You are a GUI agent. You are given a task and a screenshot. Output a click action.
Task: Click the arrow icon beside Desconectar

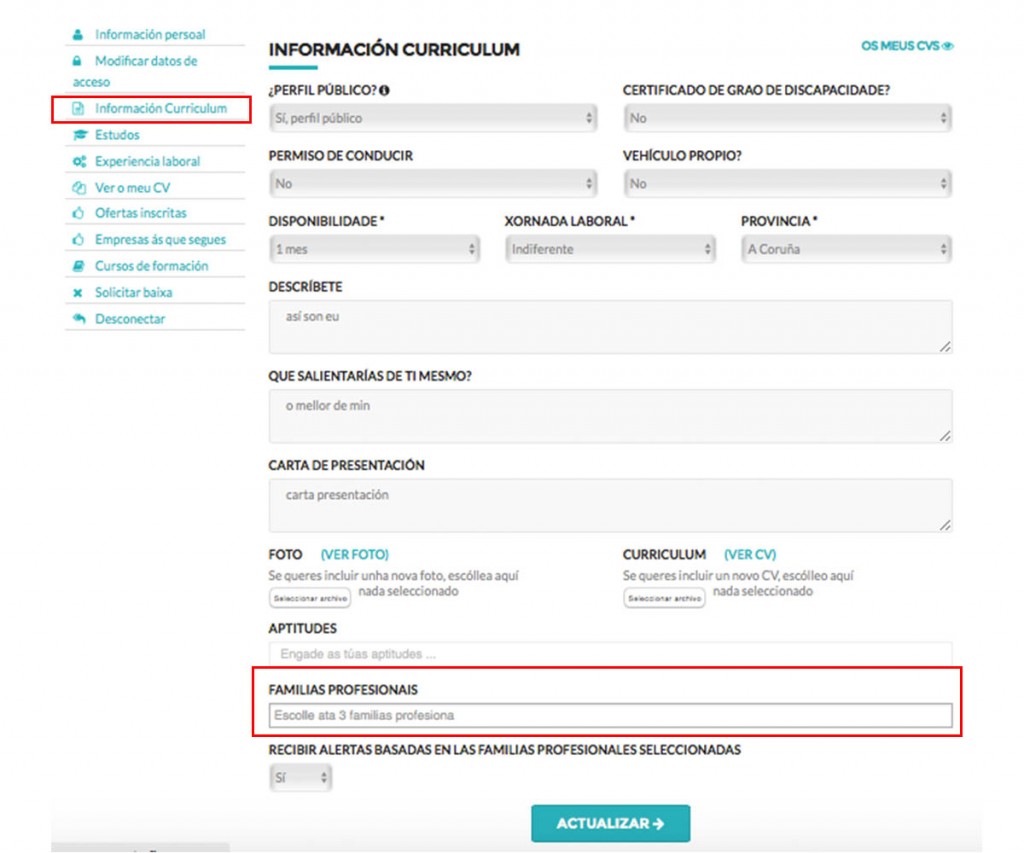tap(79, 319)
